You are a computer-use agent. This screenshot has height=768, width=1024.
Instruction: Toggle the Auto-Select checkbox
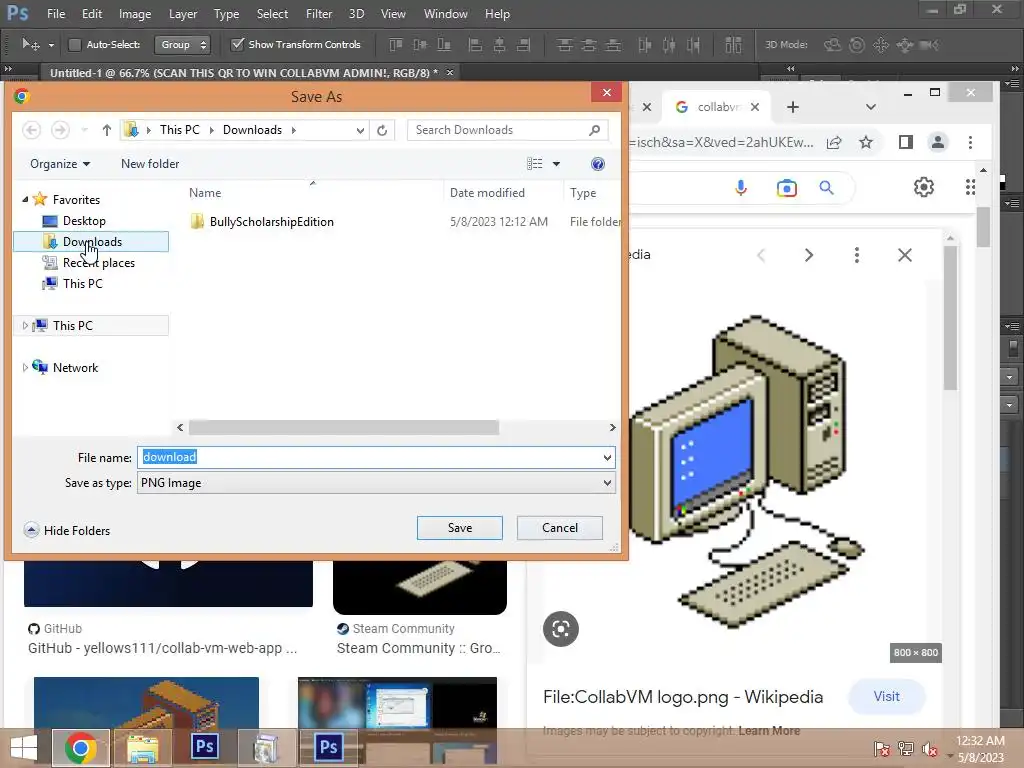click(74, 44)
